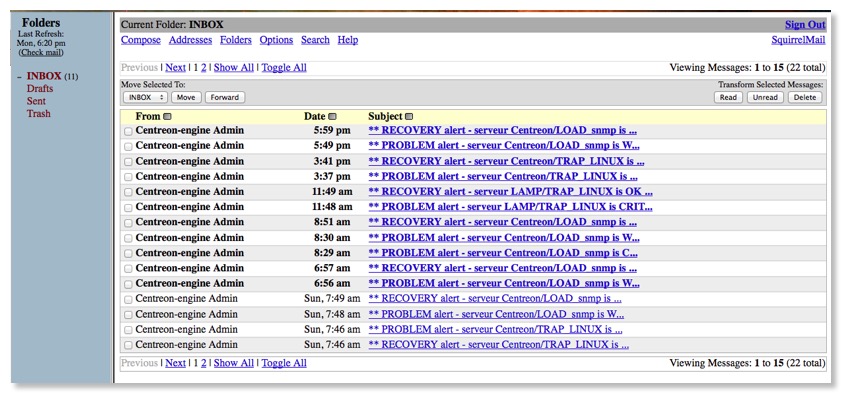Click Show All below the message list

click(x=234, y=363)
